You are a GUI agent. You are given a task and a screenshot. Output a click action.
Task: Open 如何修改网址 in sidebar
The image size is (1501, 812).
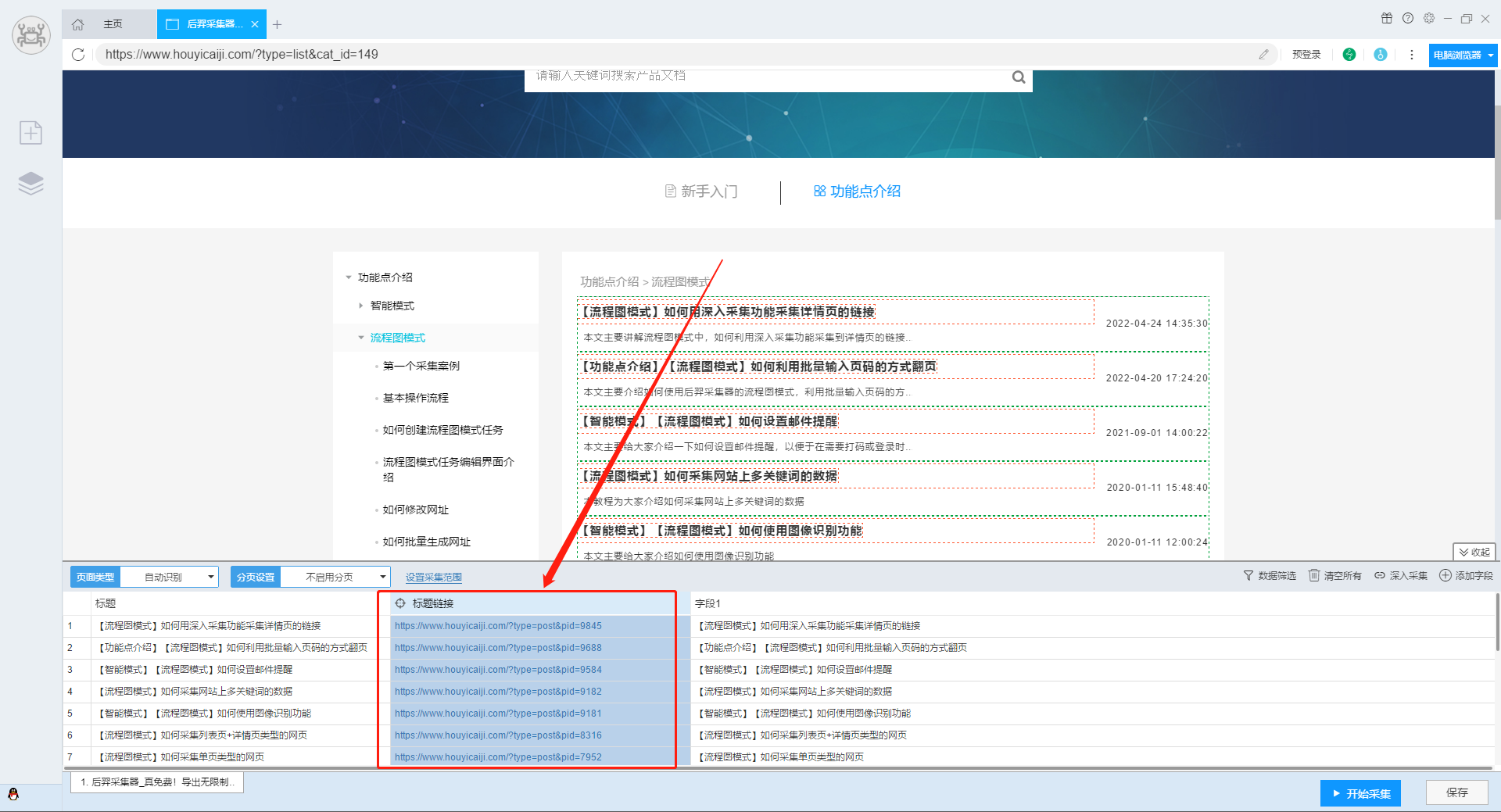[416, 510]
